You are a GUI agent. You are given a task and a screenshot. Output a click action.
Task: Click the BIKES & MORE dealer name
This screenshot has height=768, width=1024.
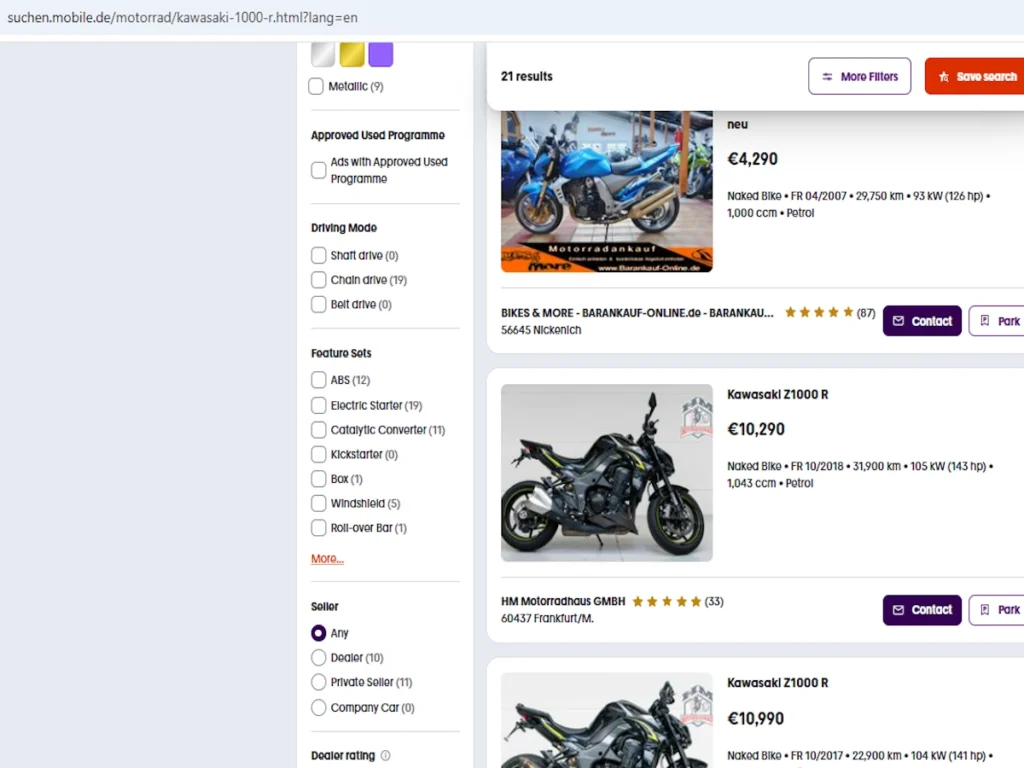637,313
